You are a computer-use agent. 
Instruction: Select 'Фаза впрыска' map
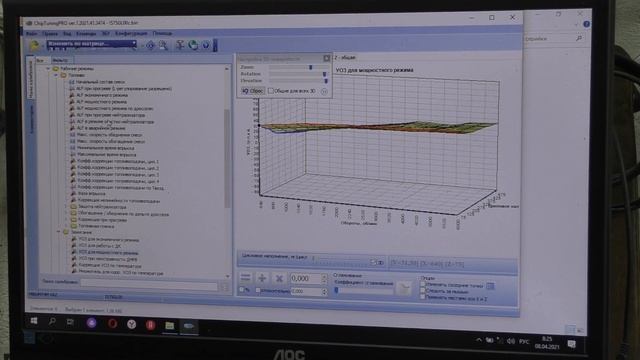coord(91,194)
